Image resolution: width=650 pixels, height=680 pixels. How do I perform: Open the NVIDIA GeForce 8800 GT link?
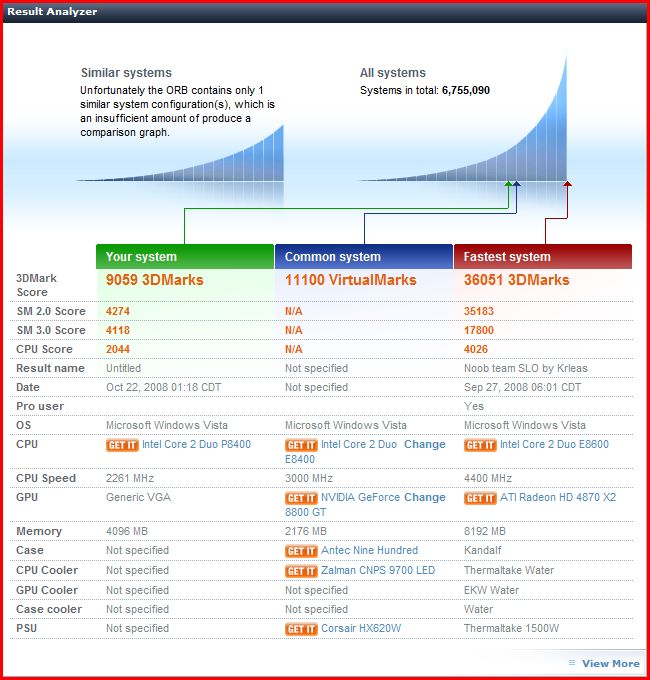[343, 504]
